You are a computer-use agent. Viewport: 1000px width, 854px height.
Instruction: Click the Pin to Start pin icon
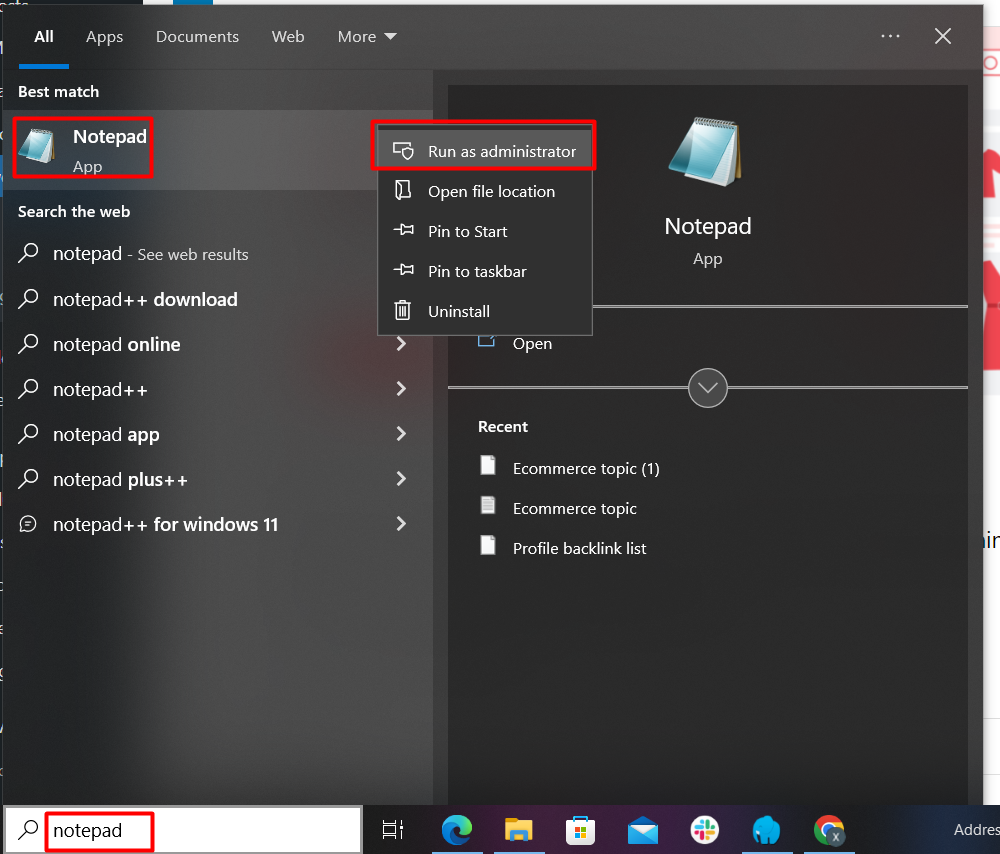(403, 230)
